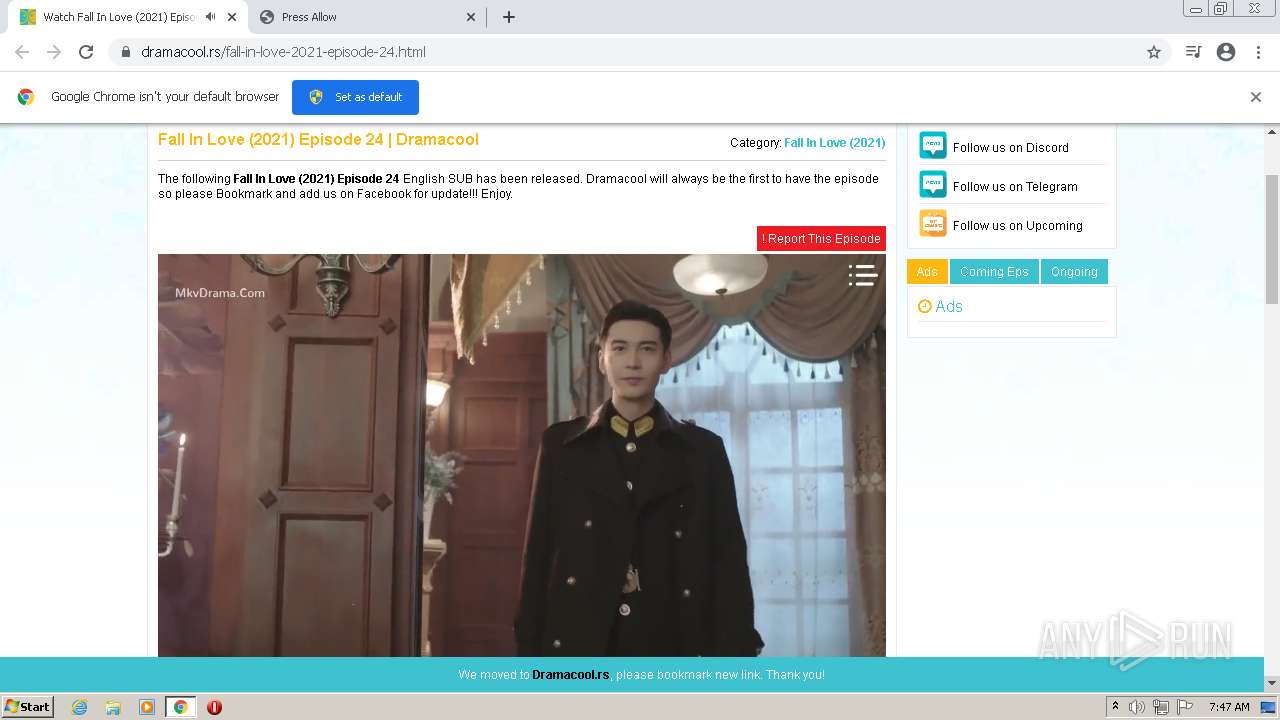
Task: Mute the audio on Fall In Love tab
Action: tap(211, 17)
